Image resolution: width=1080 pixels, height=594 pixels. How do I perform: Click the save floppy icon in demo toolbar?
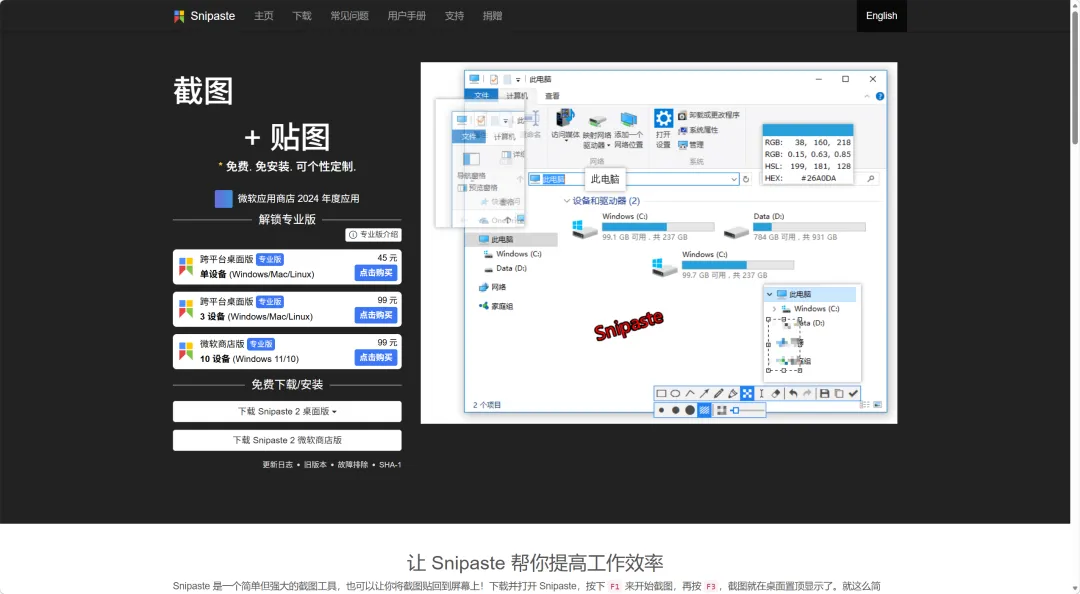tap(824, 393)
